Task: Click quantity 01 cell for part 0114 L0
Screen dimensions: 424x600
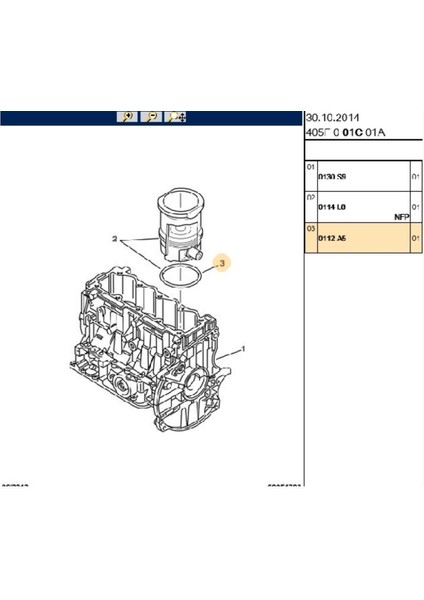Action: point(416,207)
